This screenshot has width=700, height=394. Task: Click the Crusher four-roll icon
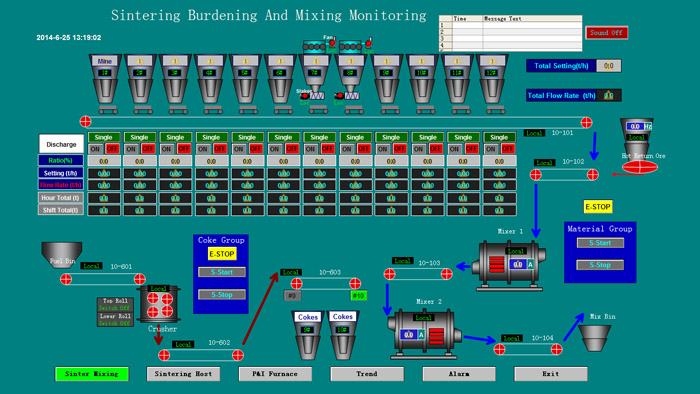point(160,304)
